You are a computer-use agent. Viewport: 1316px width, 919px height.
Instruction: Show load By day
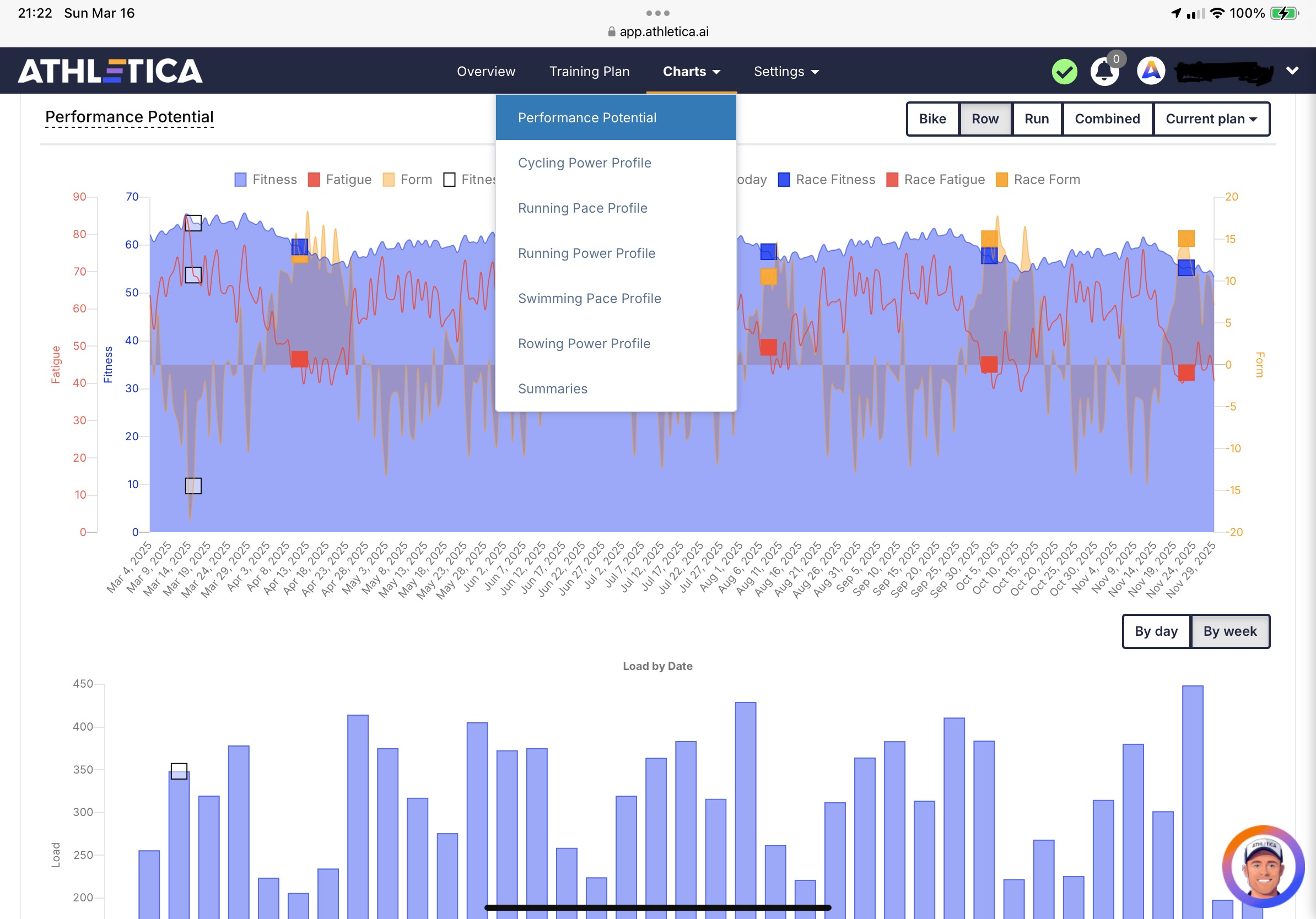1156,631
